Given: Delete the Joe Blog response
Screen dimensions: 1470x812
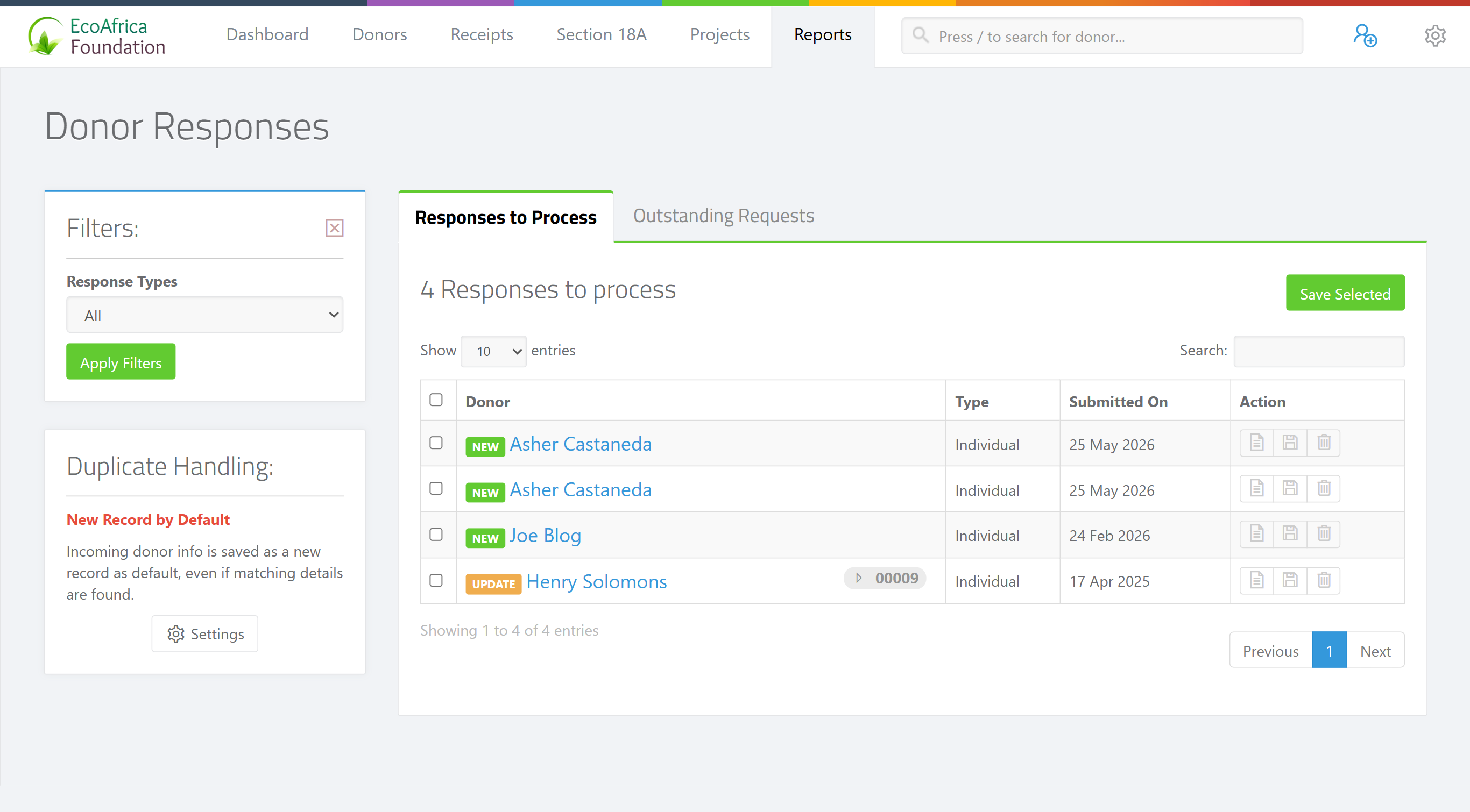Looking at the screenshot, I should tap(1324, 534).
